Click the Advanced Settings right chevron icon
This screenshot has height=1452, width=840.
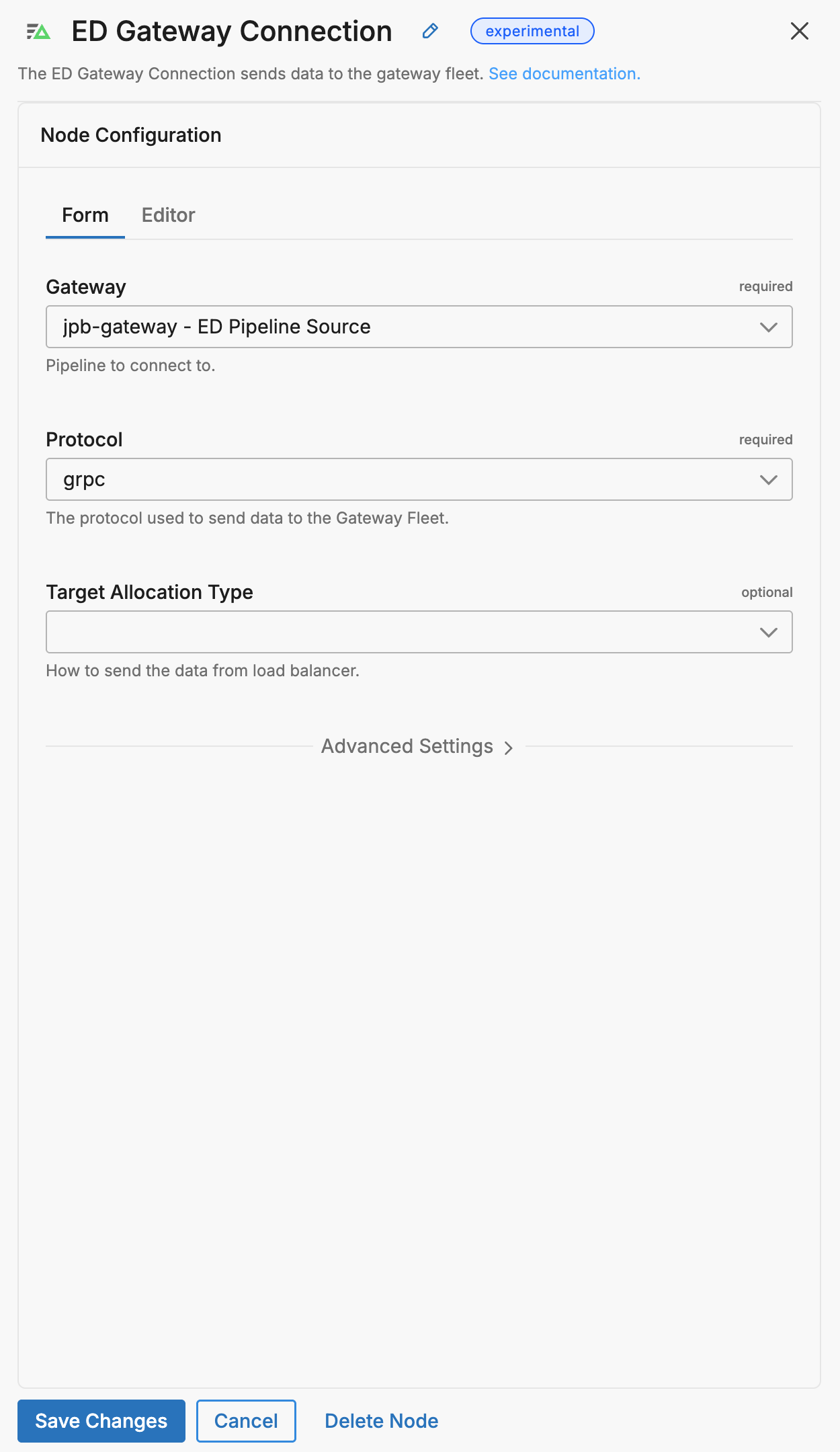tap(509, 748)
